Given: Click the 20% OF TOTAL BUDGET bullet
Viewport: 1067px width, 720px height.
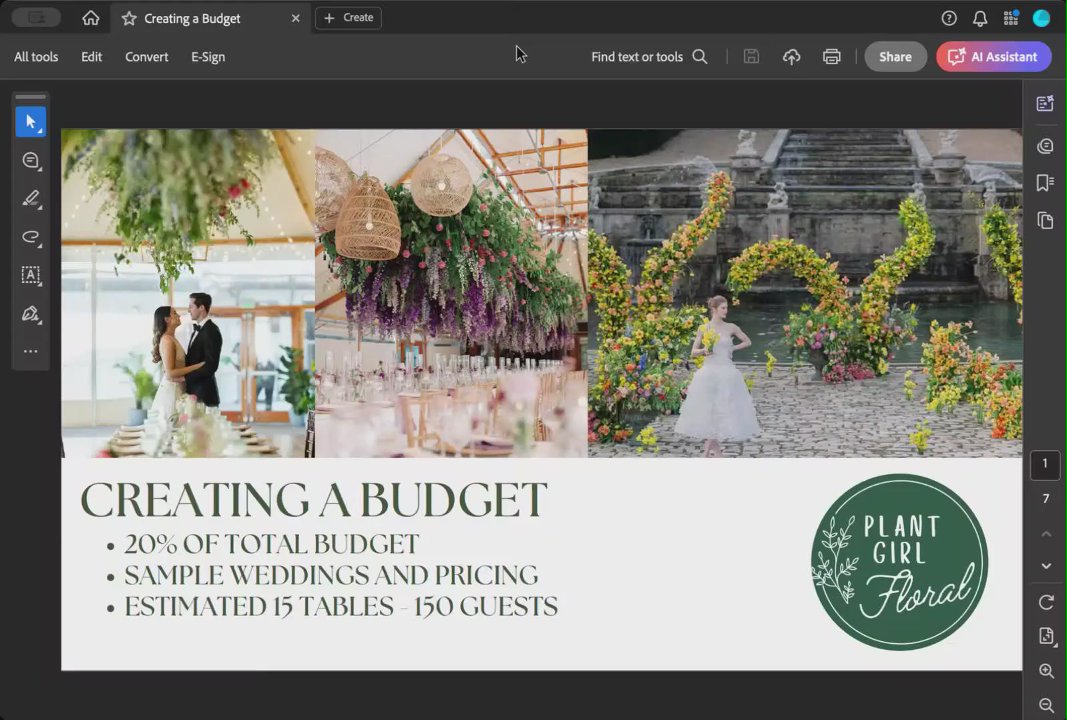Looking at the screenshot, I should click(272, 544).
